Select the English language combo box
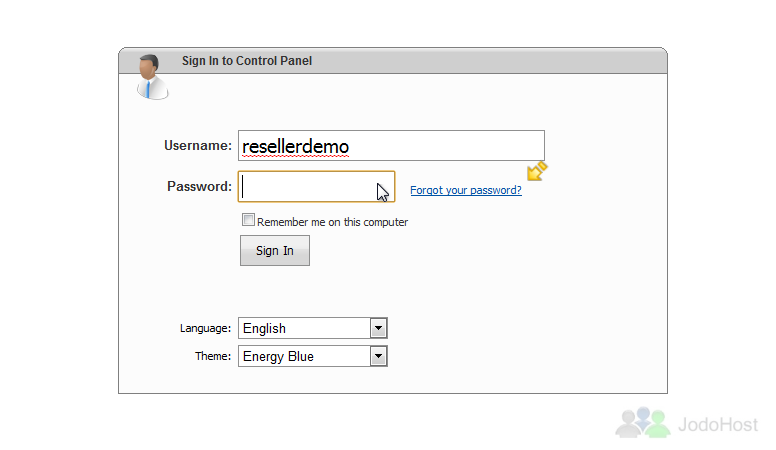 pyautogui.click(x=313, y=328)
